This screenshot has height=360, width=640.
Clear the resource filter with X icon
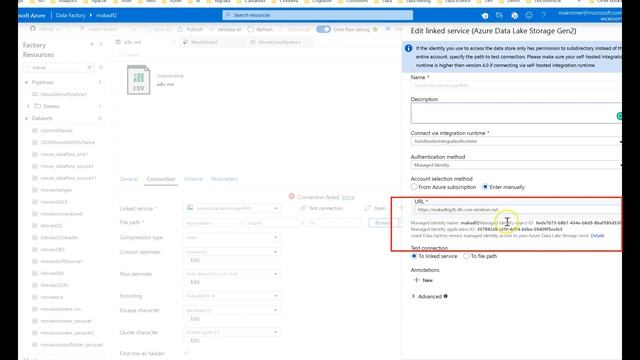(x=89, y=67)
